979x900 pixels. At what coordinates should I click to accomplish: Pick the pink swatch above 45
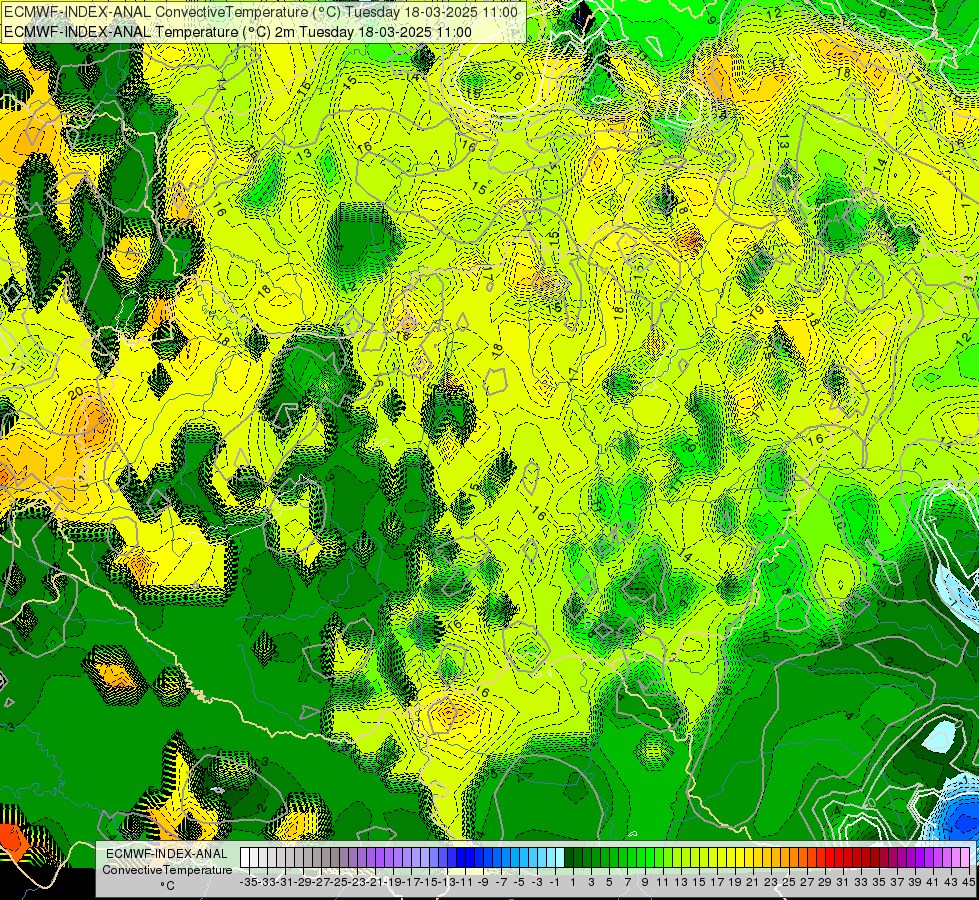[965, 858]
